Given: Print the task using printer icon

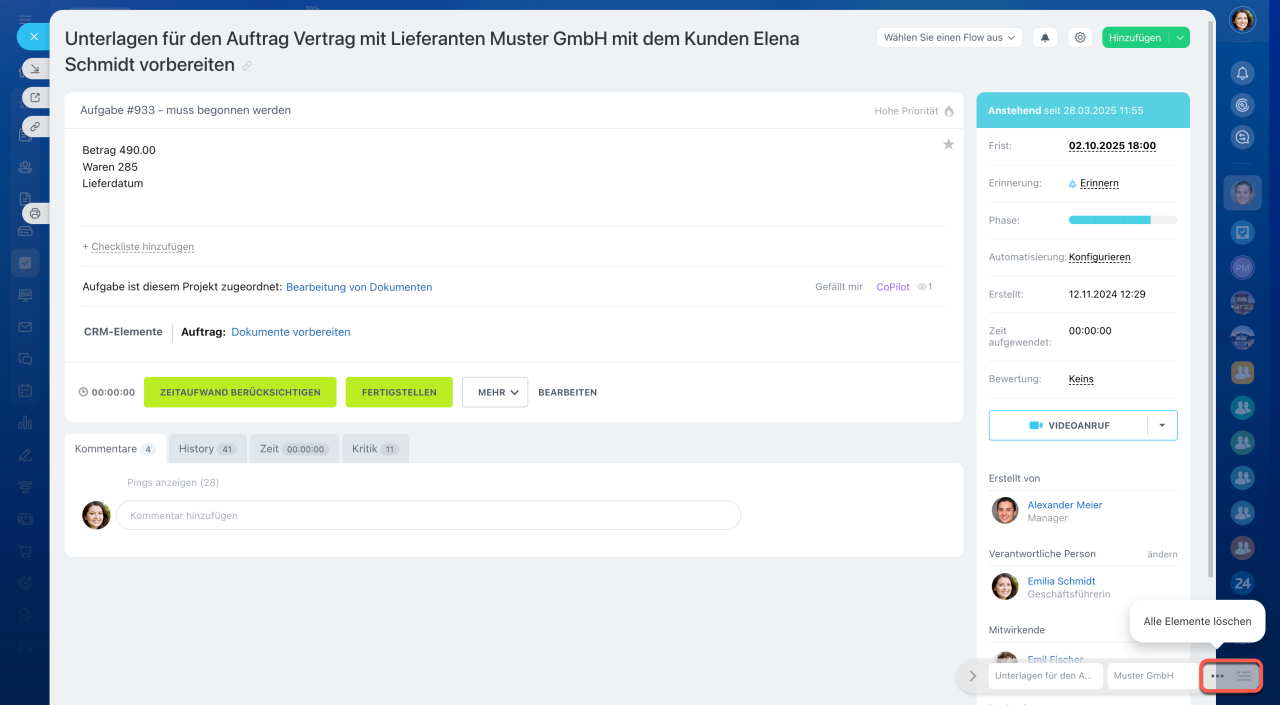Looking at the screenshot, I should (35, 213).
